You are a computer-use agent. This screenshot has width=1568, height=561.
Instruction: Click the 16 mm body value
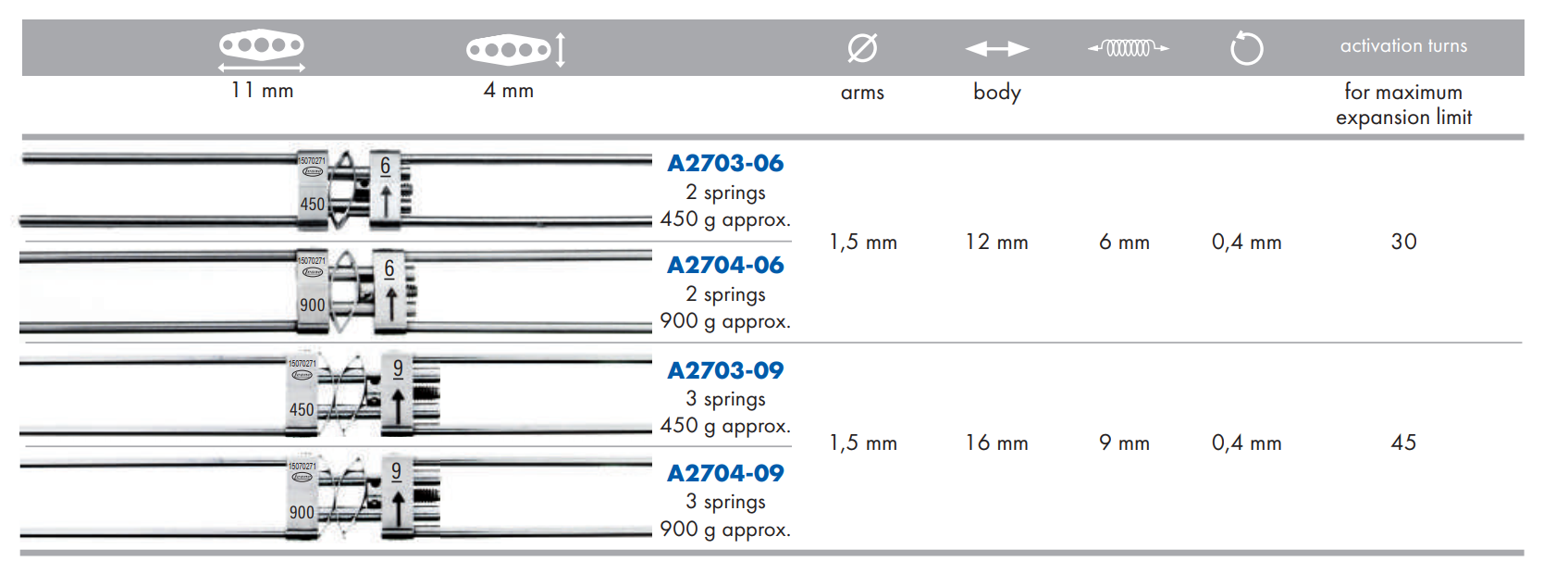coord(996,443)
